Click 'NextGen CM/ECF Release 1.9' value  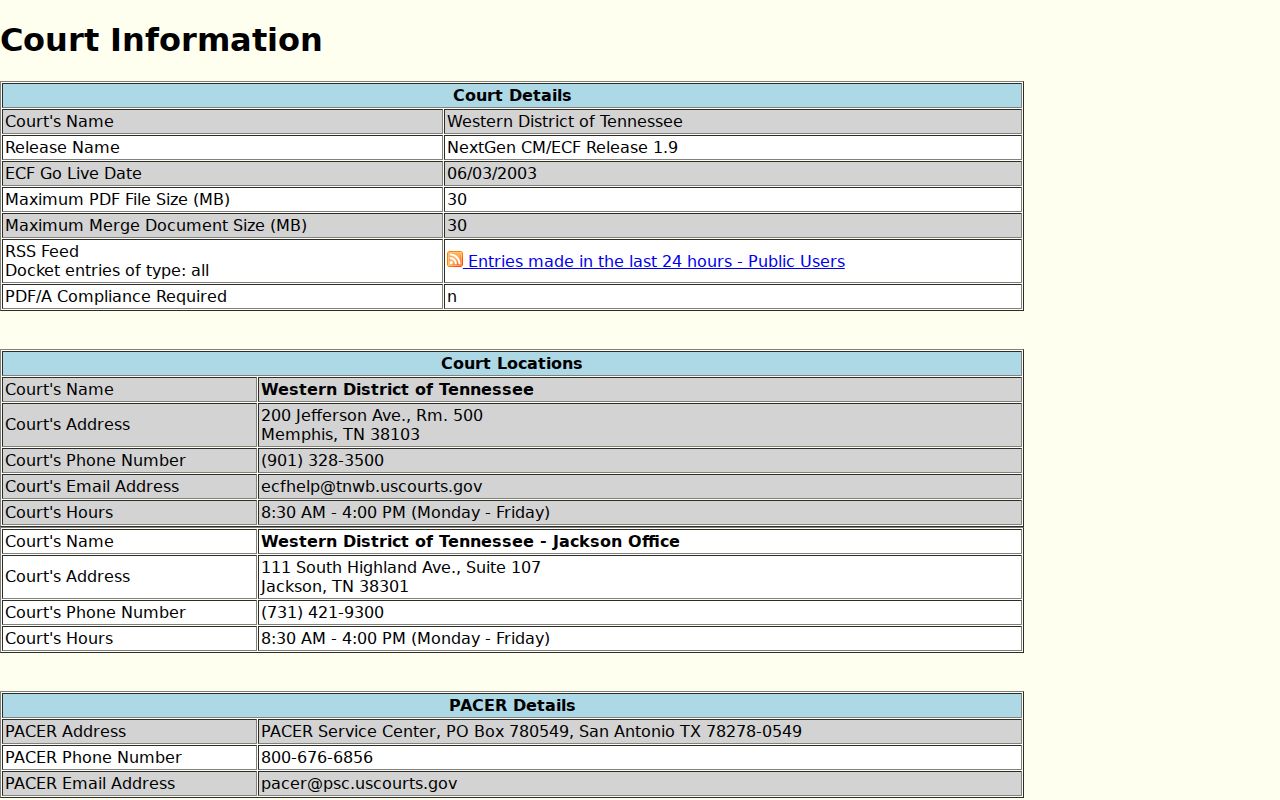tap(562, 147)
